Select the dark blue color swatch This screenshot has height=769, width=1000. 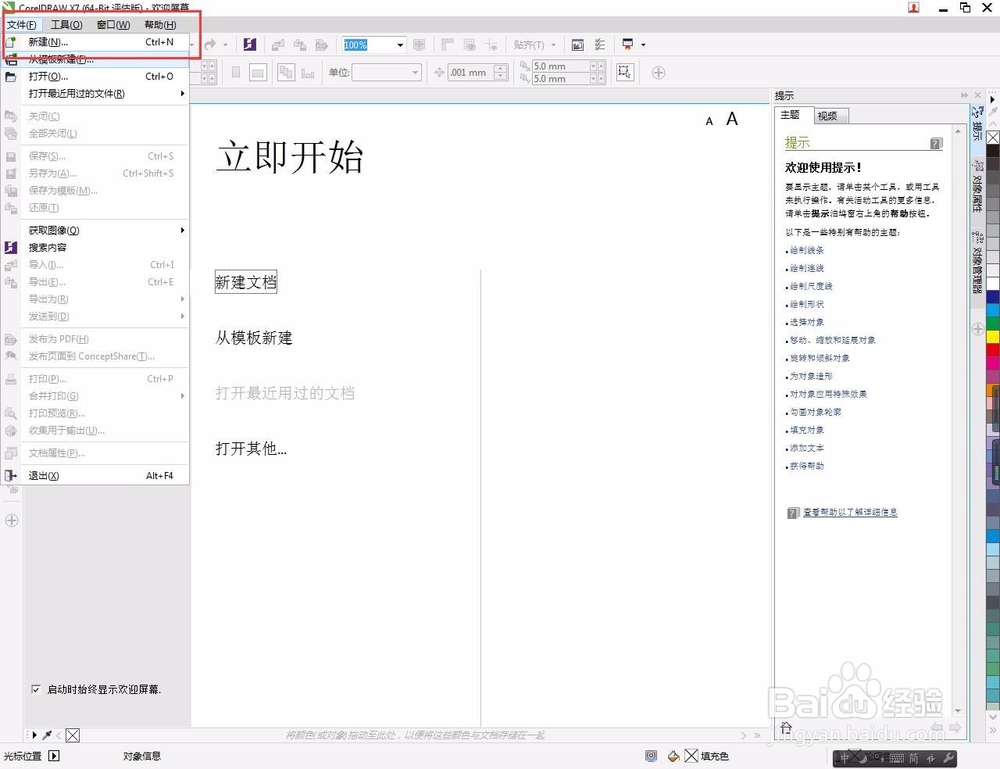[993, 296]
